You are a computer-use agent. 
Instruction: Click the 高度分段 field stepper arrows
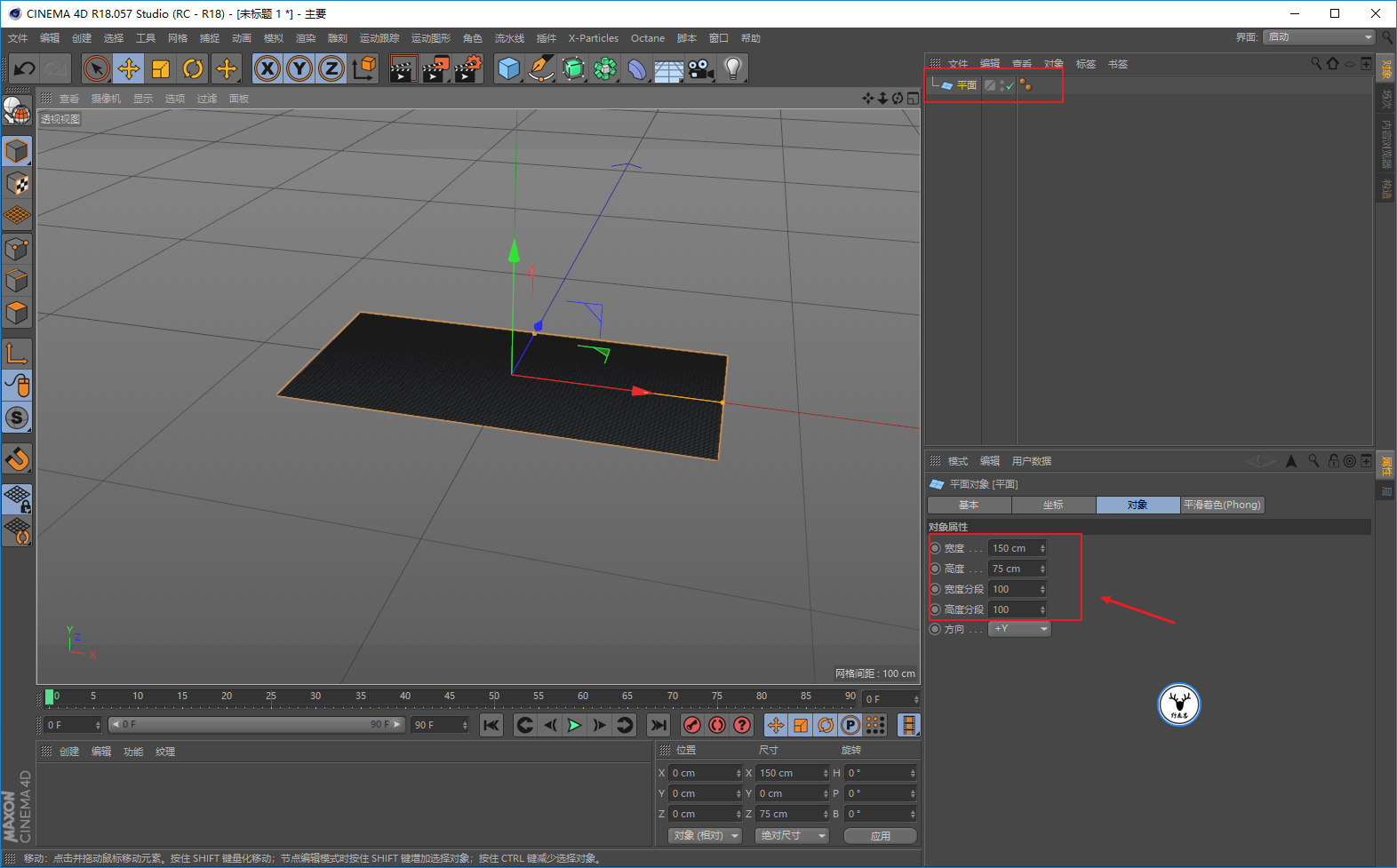[1042, 609]
